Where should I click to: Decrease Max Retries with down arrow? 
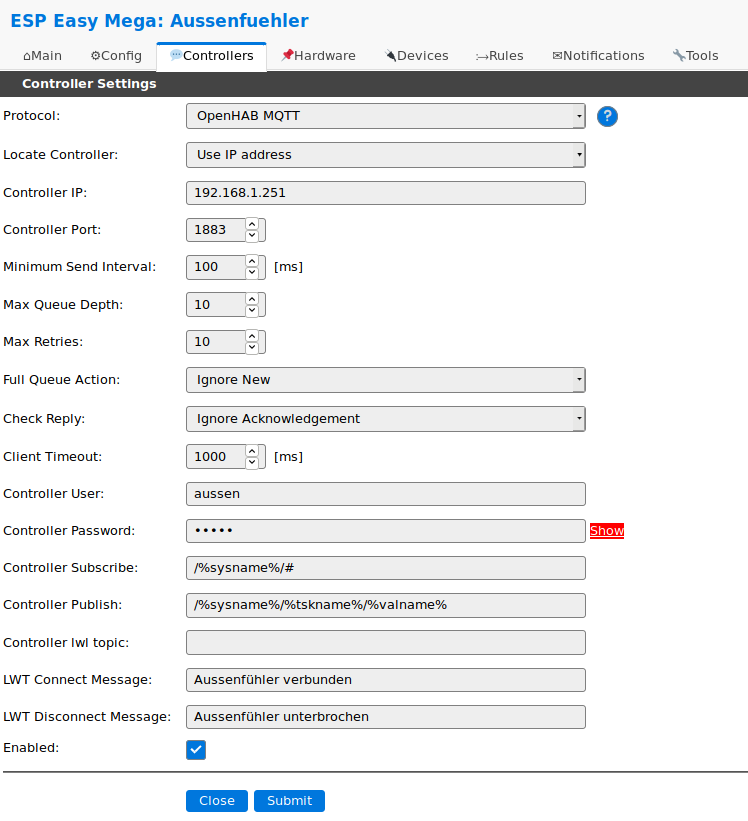252,348
